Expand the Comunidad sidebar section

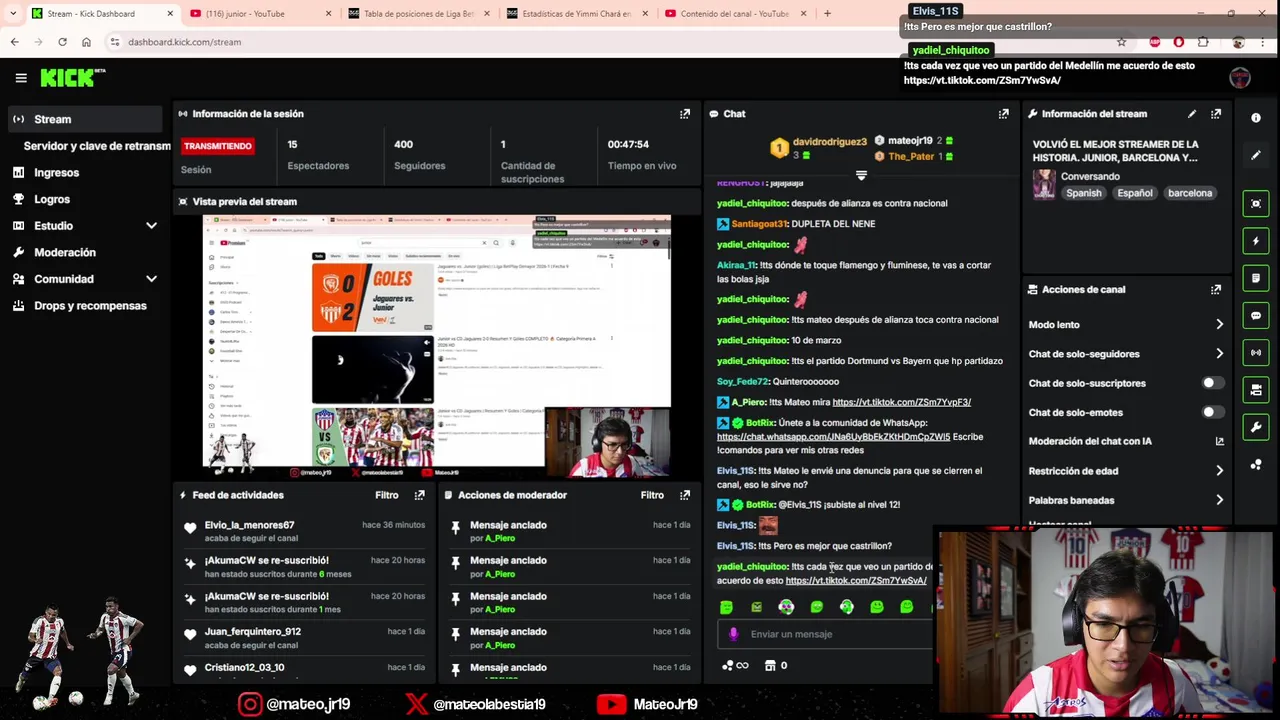[x=151, y=279]
